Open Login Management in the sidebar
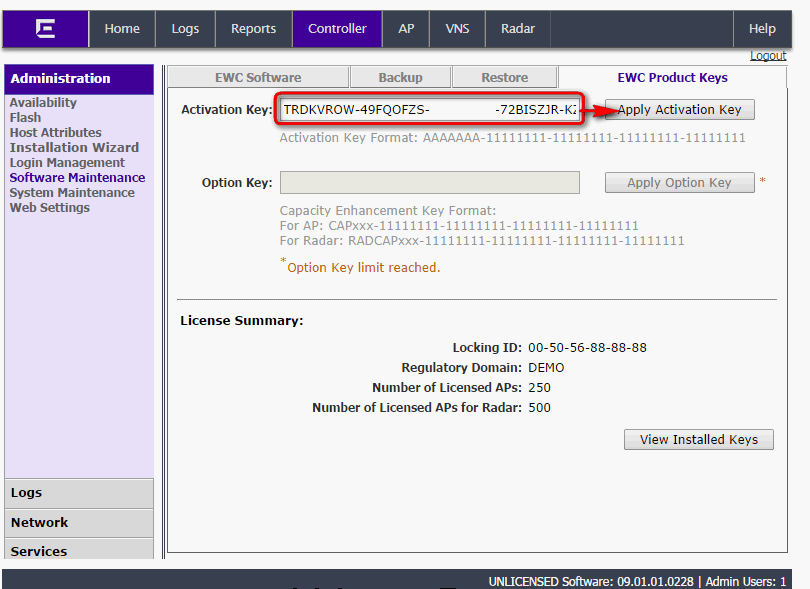 [67, 162]
